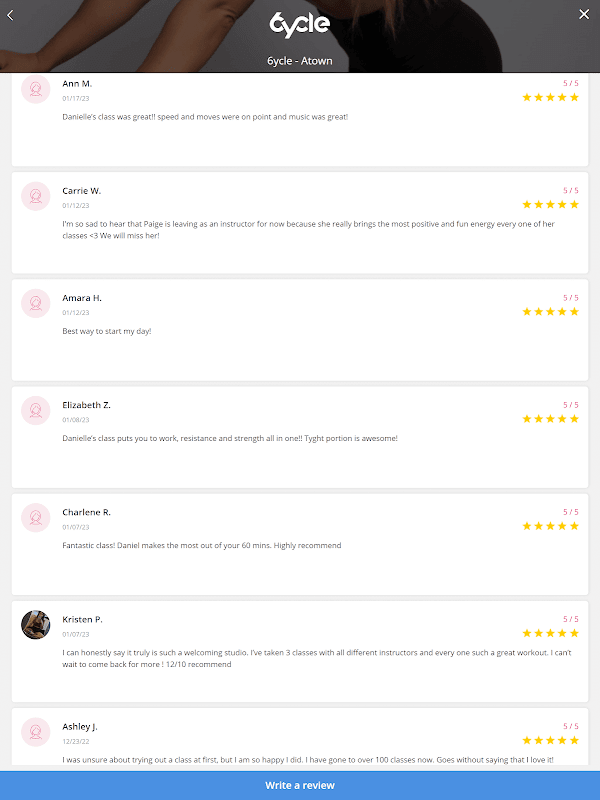
Task: Close the reviews screen with the X
Action: point(584,14)
